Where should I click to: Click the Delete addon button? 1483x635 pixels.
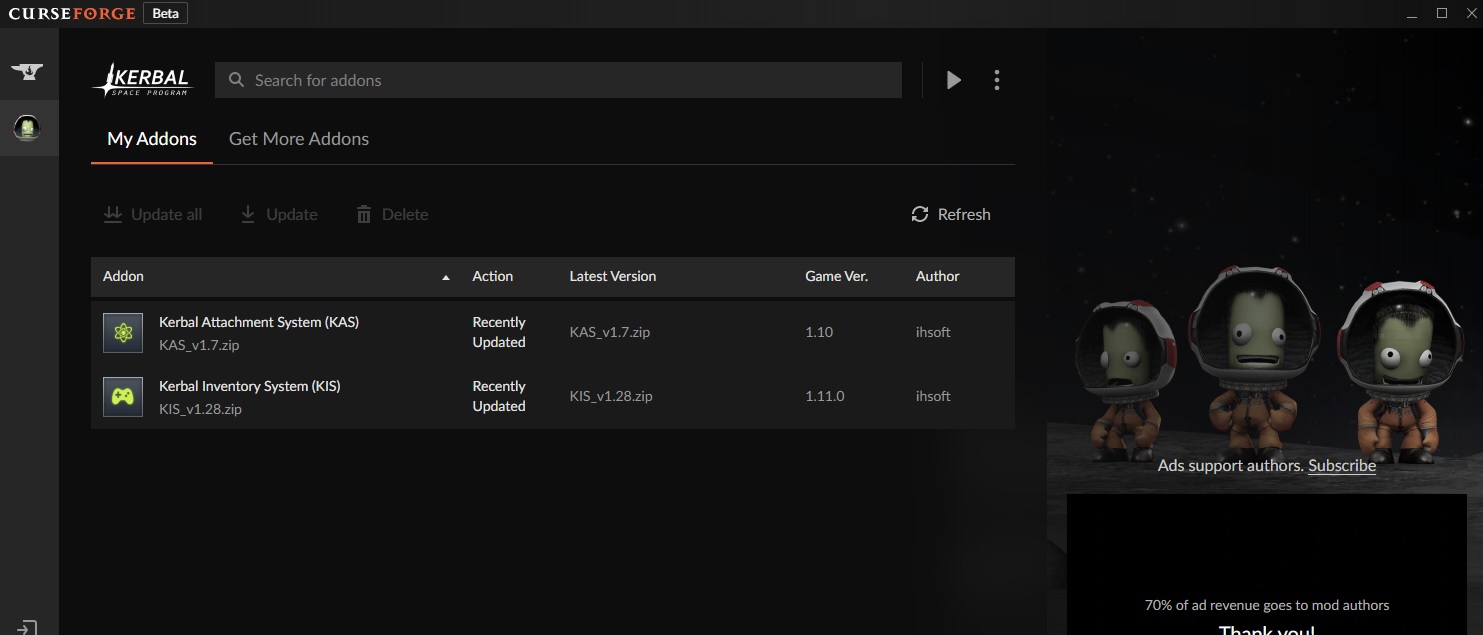pos(392,214)
